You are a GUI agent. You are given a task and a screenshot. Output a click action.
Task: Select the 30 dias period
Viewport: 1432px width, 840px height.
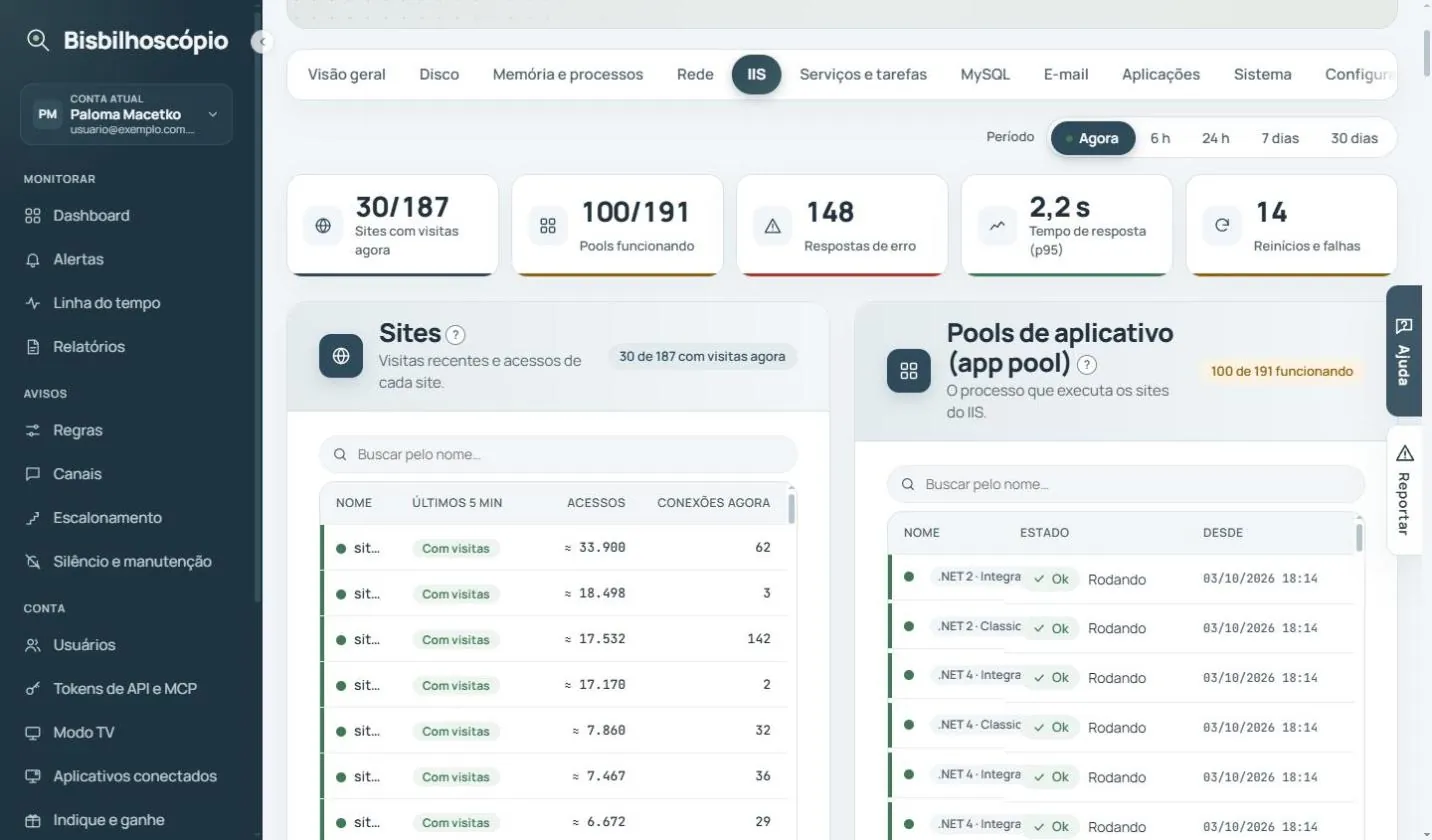(x=1354, y=138)
